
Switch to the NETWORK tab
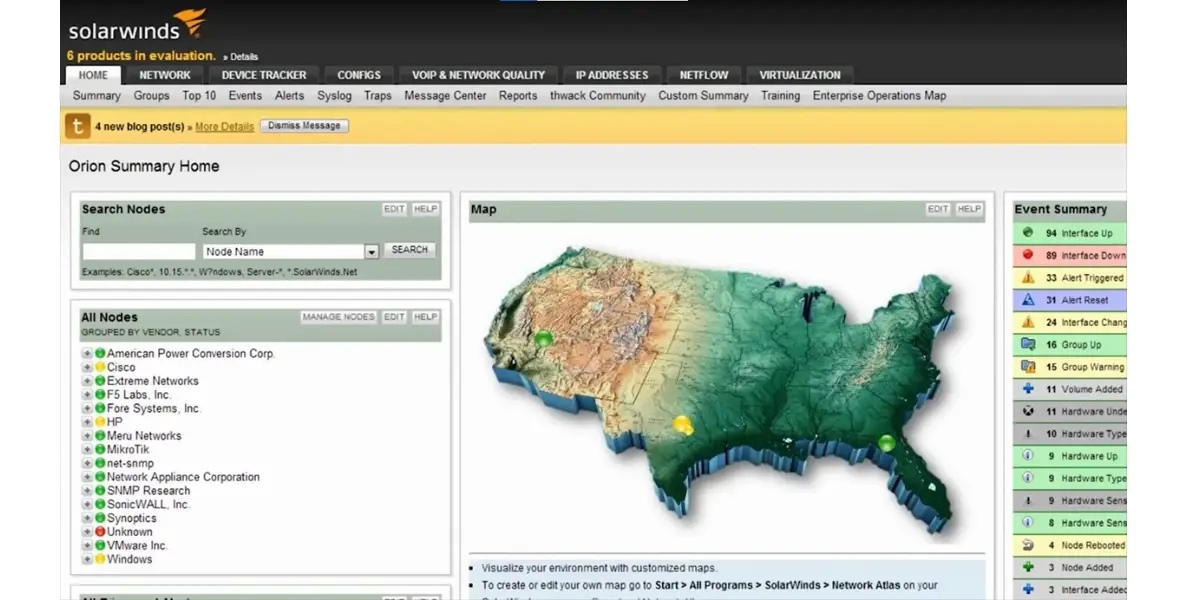[x=165, y=75]
